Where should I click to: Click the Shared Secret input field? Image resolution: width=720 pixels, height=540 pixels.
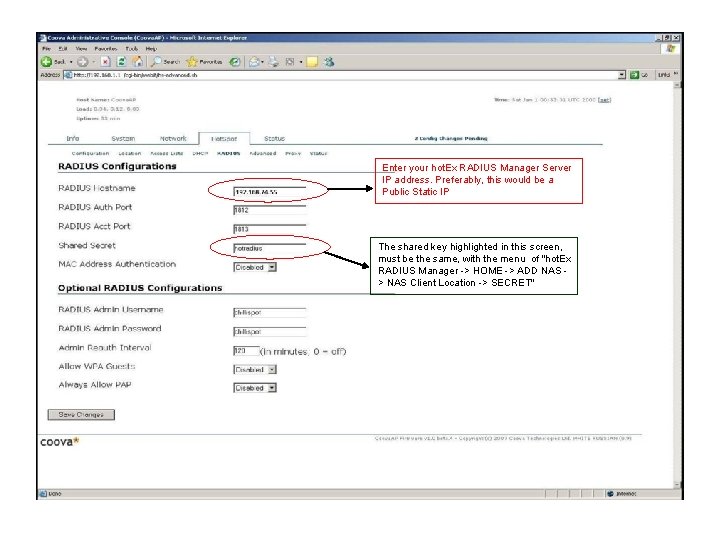coord(270,248)
